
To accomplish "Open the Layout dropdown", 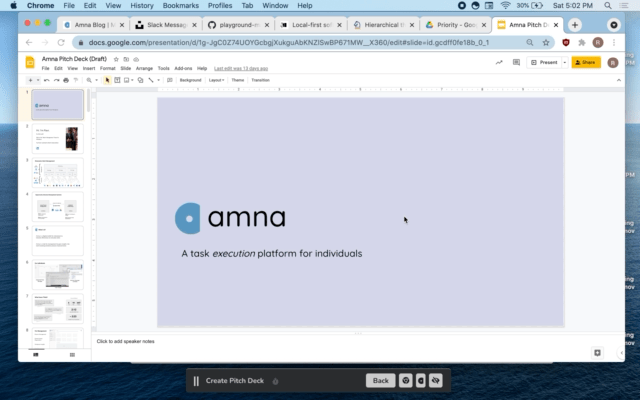I will (x=216, y=80).
